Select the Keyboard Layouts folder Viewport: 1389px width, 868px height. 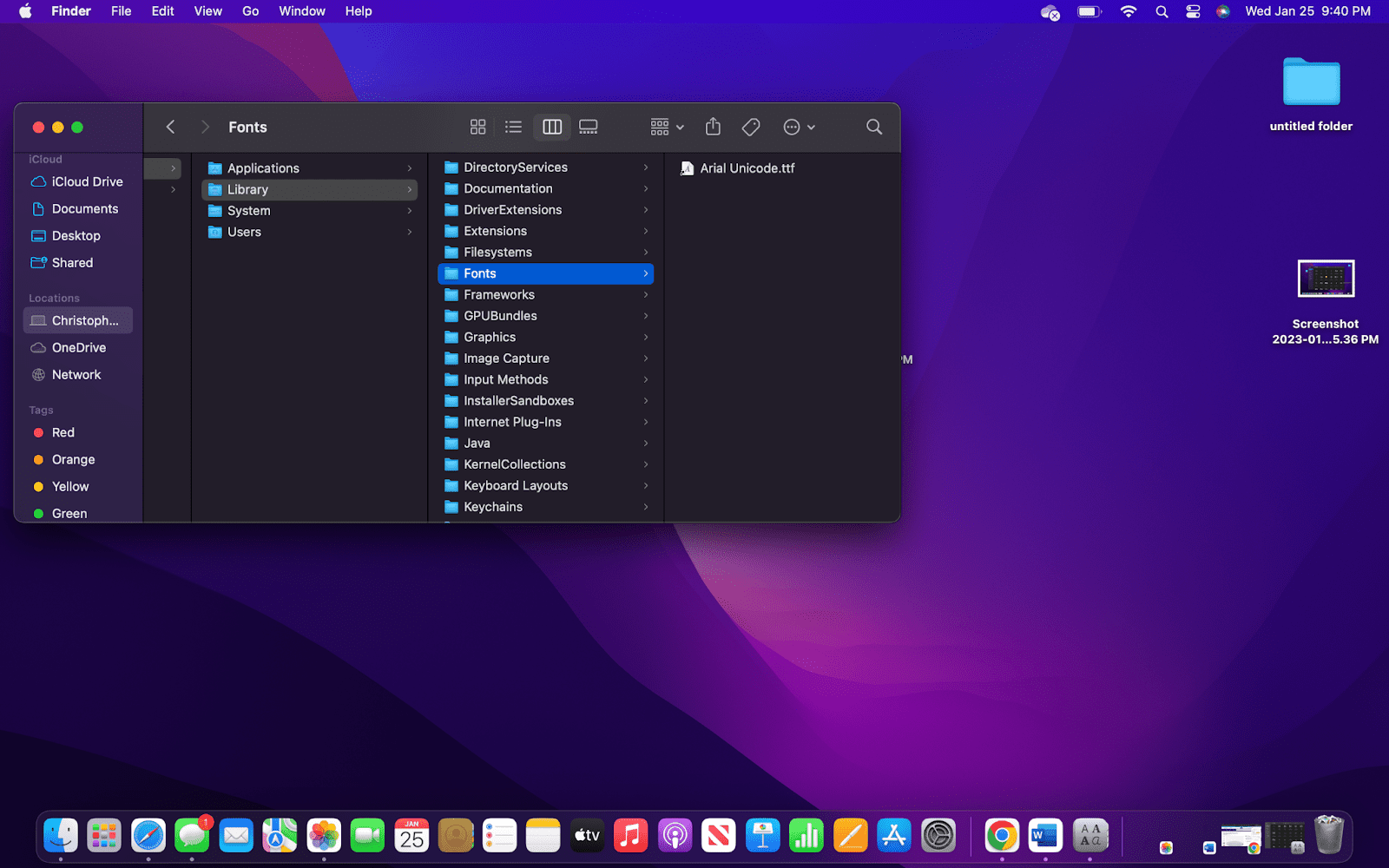[545, 486]
